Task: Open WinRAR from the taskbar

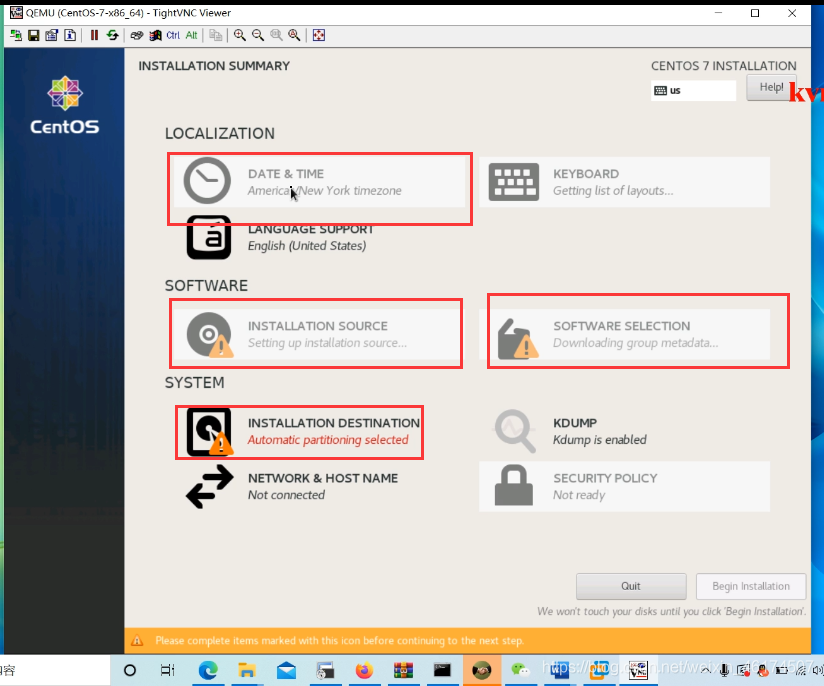Action: point(403,670)
